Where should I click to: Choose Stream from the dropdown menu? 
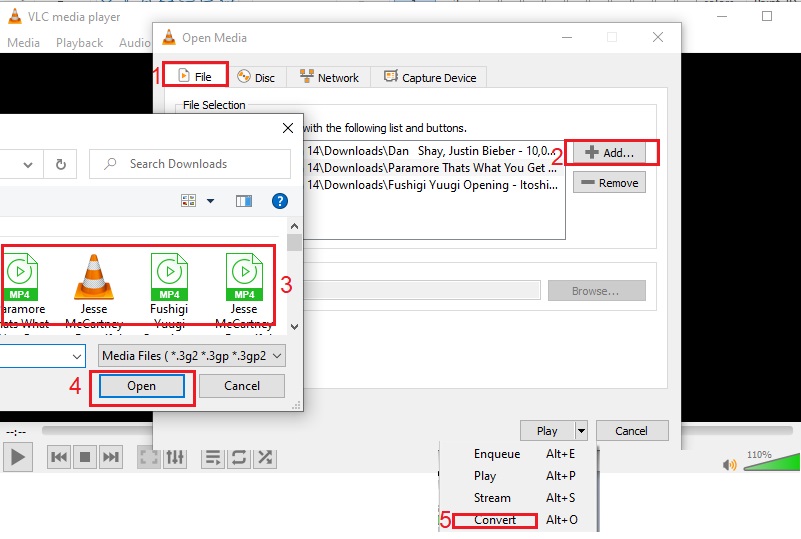click(x=517, y=498)
